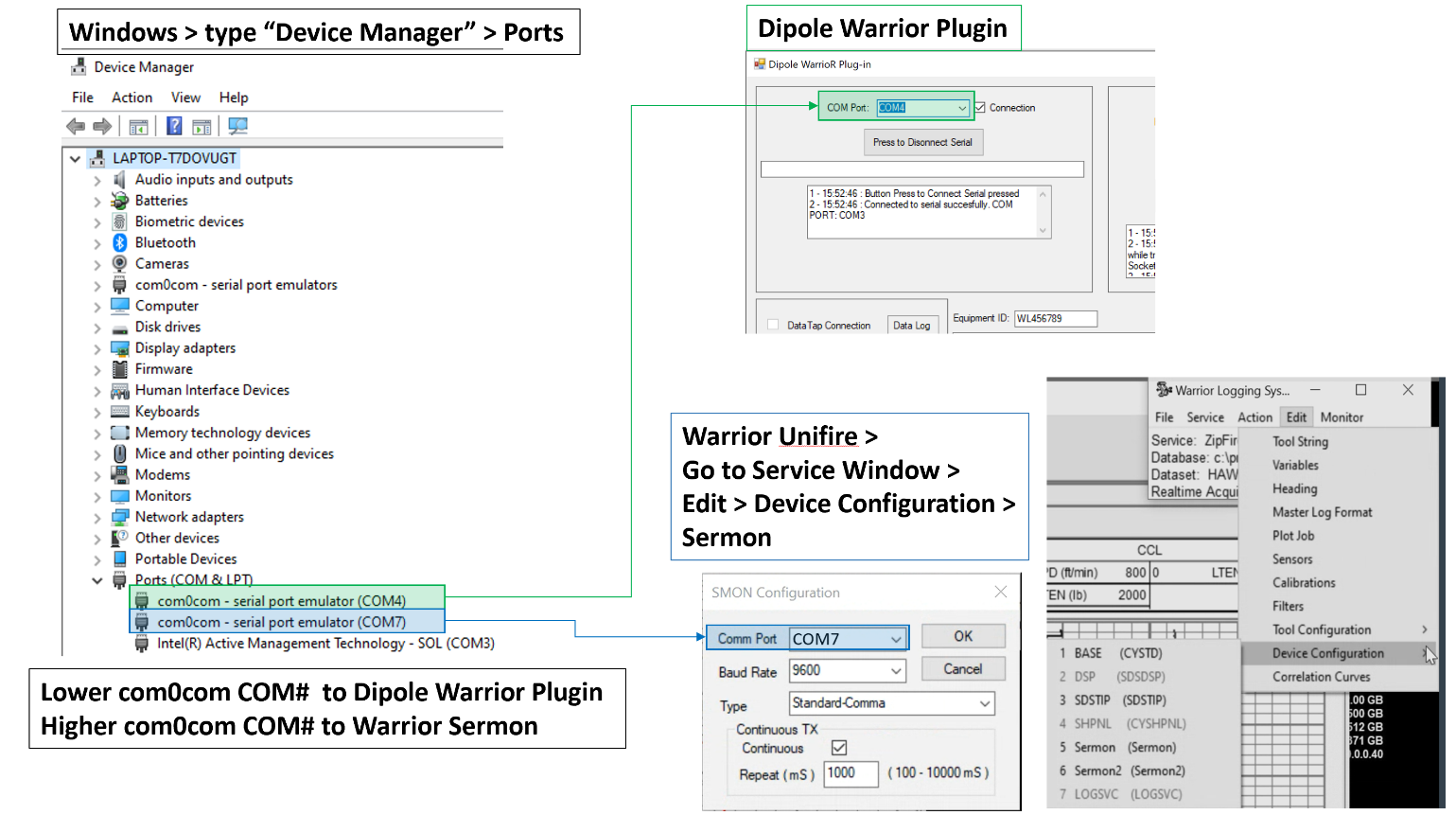
Task: Toggle the show/hide console tree toolbar icon
Action: tap(138, 126)
